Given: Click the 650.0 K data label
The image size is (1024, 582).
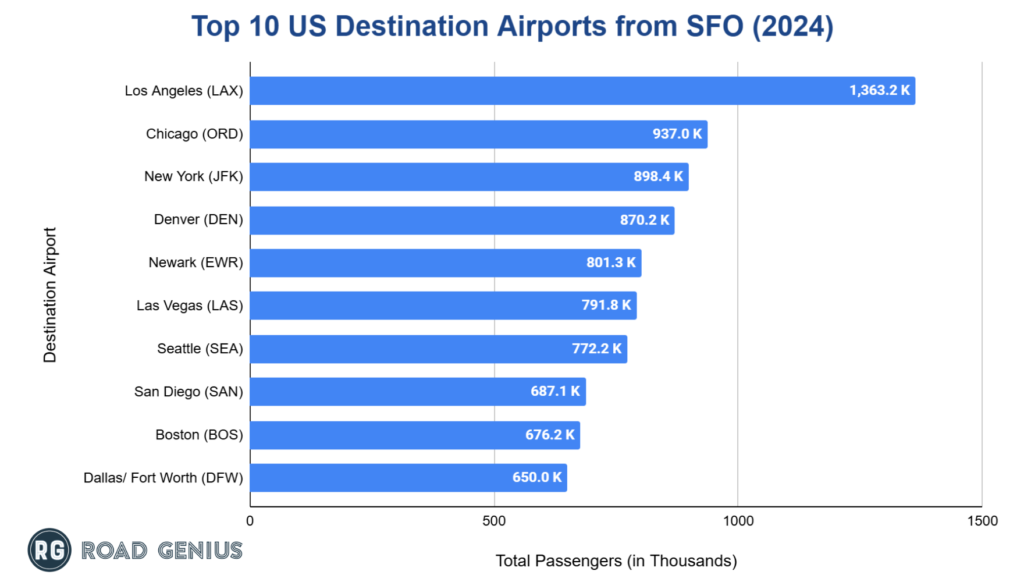Looking at the screenshot, I should tap(537, 478).
